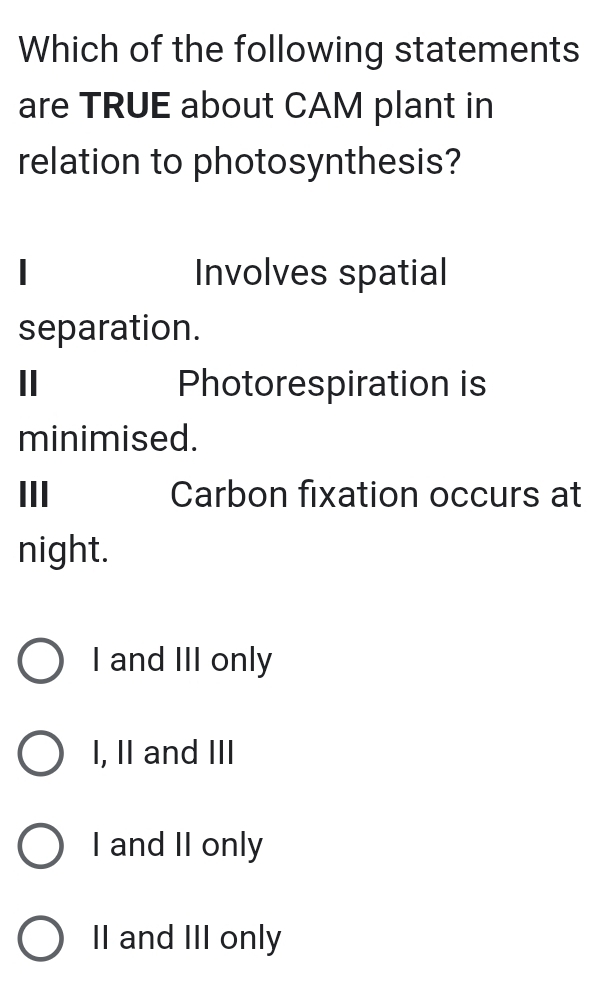Image resolution: width=613 pixels, height=987 pixels.
Task: Select the radio button for "I and II only"
Action: click(40, 845)
